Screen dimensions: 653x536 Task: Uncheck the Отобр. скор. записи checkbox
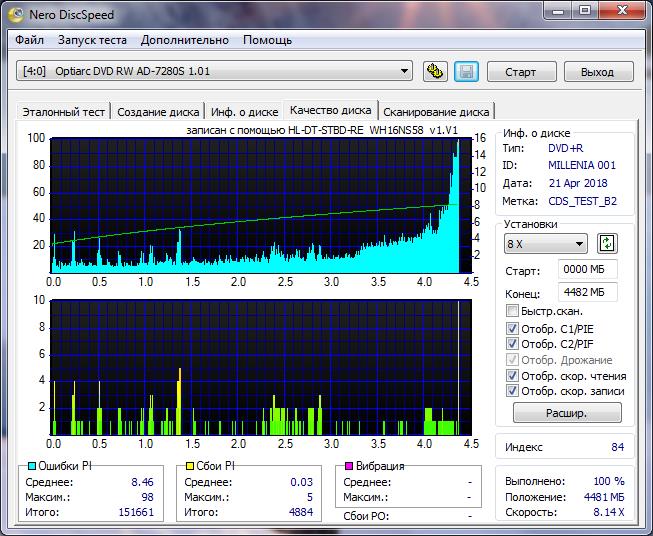(x=513, y=391)
